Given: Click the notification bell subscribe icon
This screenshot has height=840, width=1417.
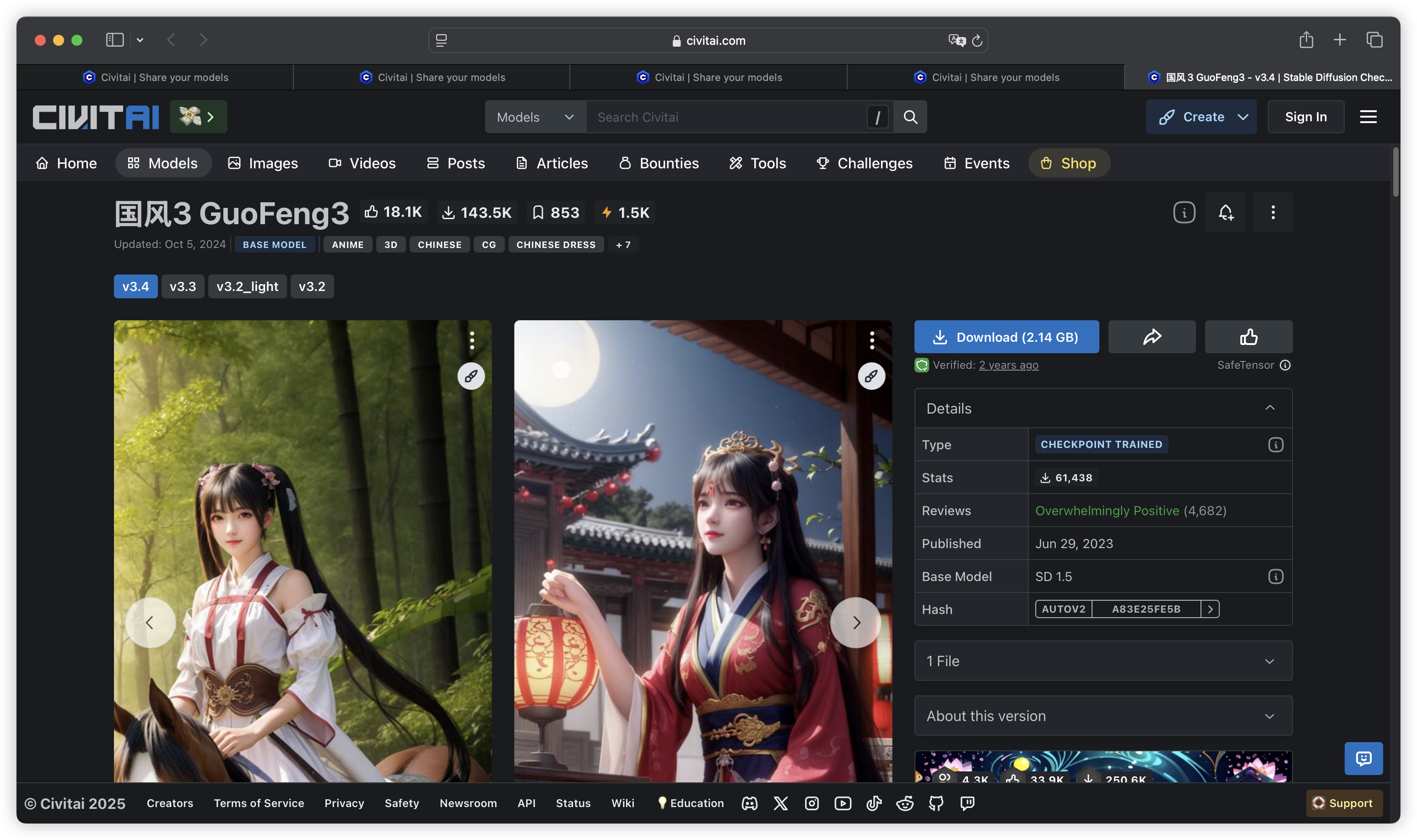Looking at the screenshot, I should pos(1225,212).
